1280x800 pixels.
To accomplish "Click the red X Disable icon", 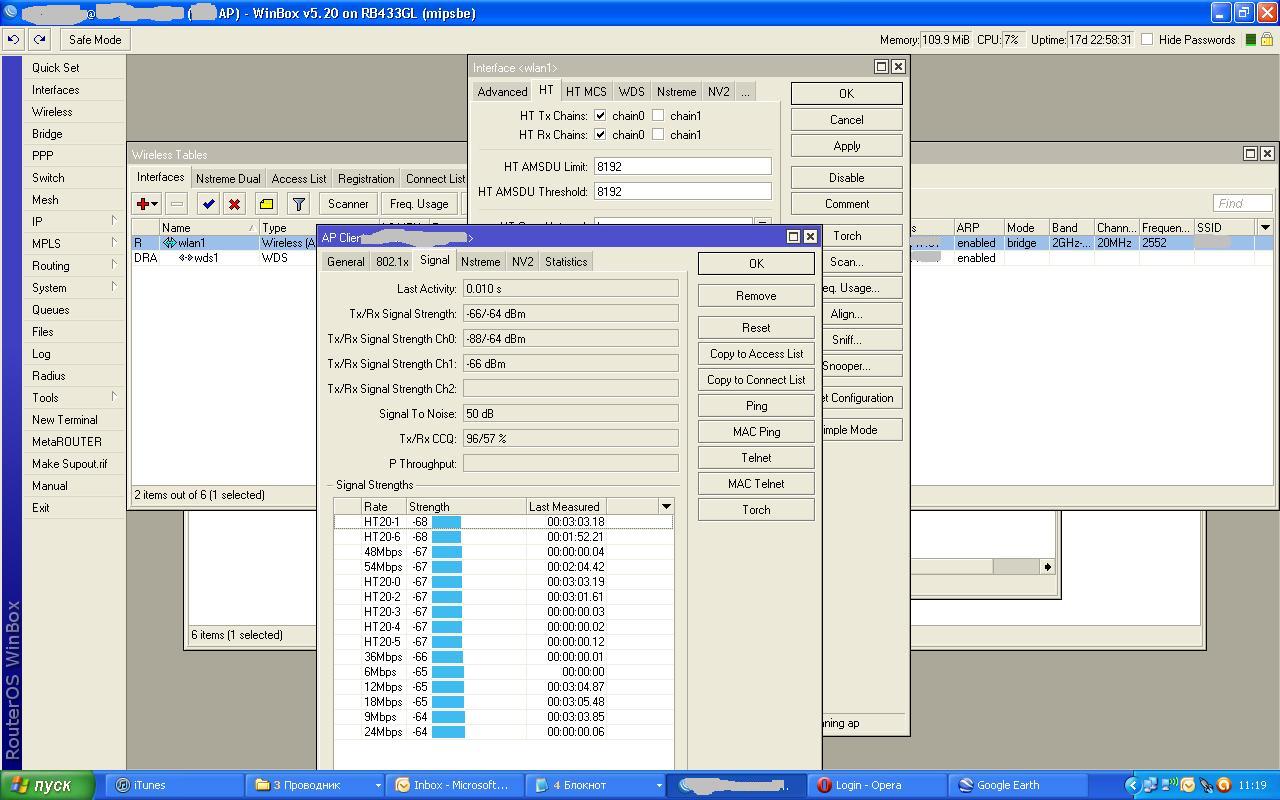I will pyautogui.click(x=234, y=204).
